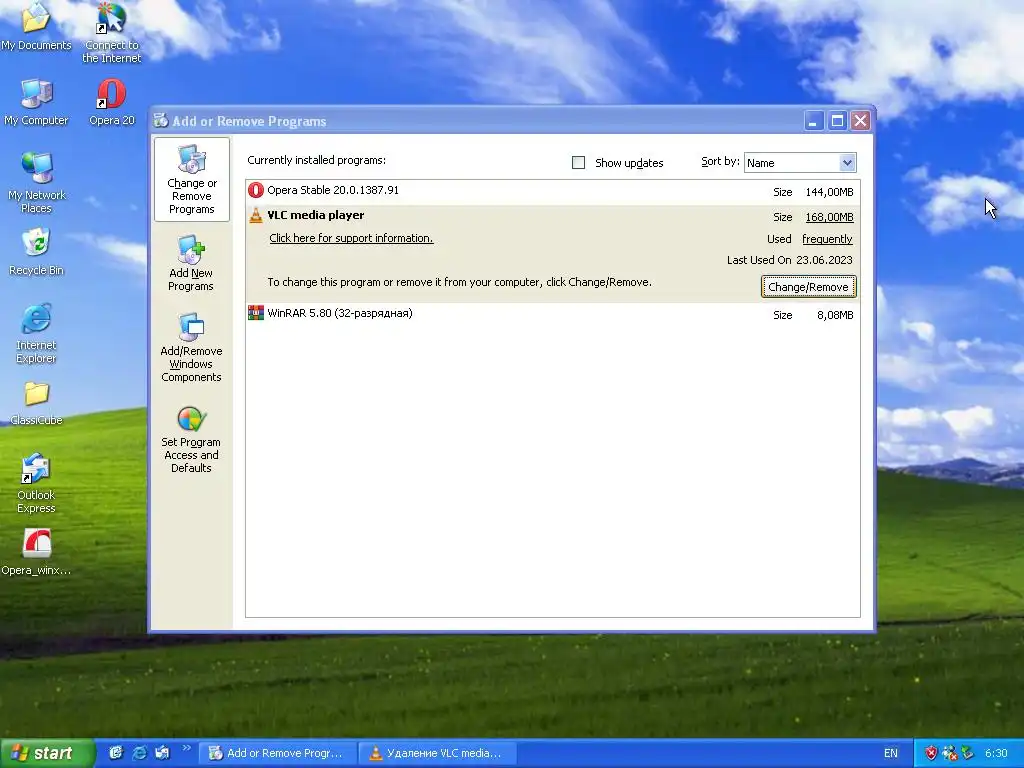Expand quick launch overflow chevron
1024x768 pixels.
(187, 748)
